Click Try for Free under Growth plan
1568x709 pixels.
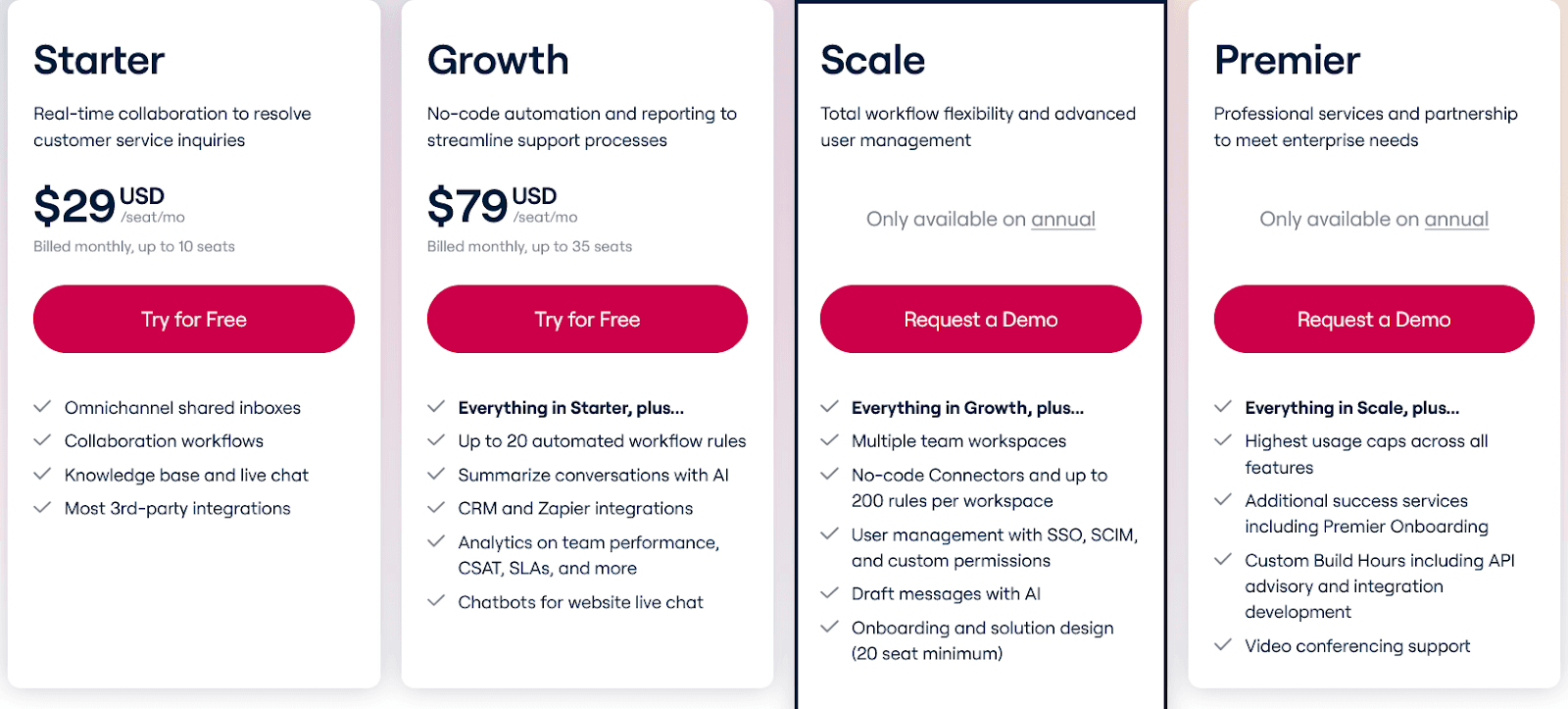587,319
